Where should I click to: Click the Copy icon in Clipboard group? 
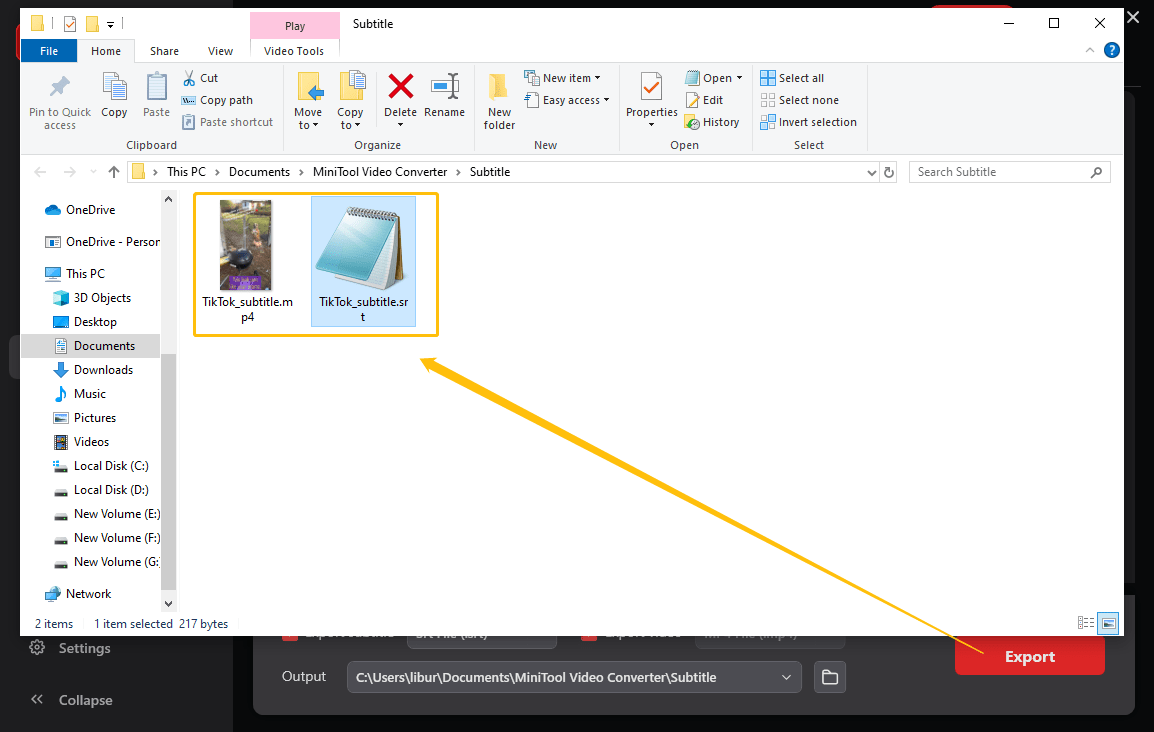pos(114,87)
